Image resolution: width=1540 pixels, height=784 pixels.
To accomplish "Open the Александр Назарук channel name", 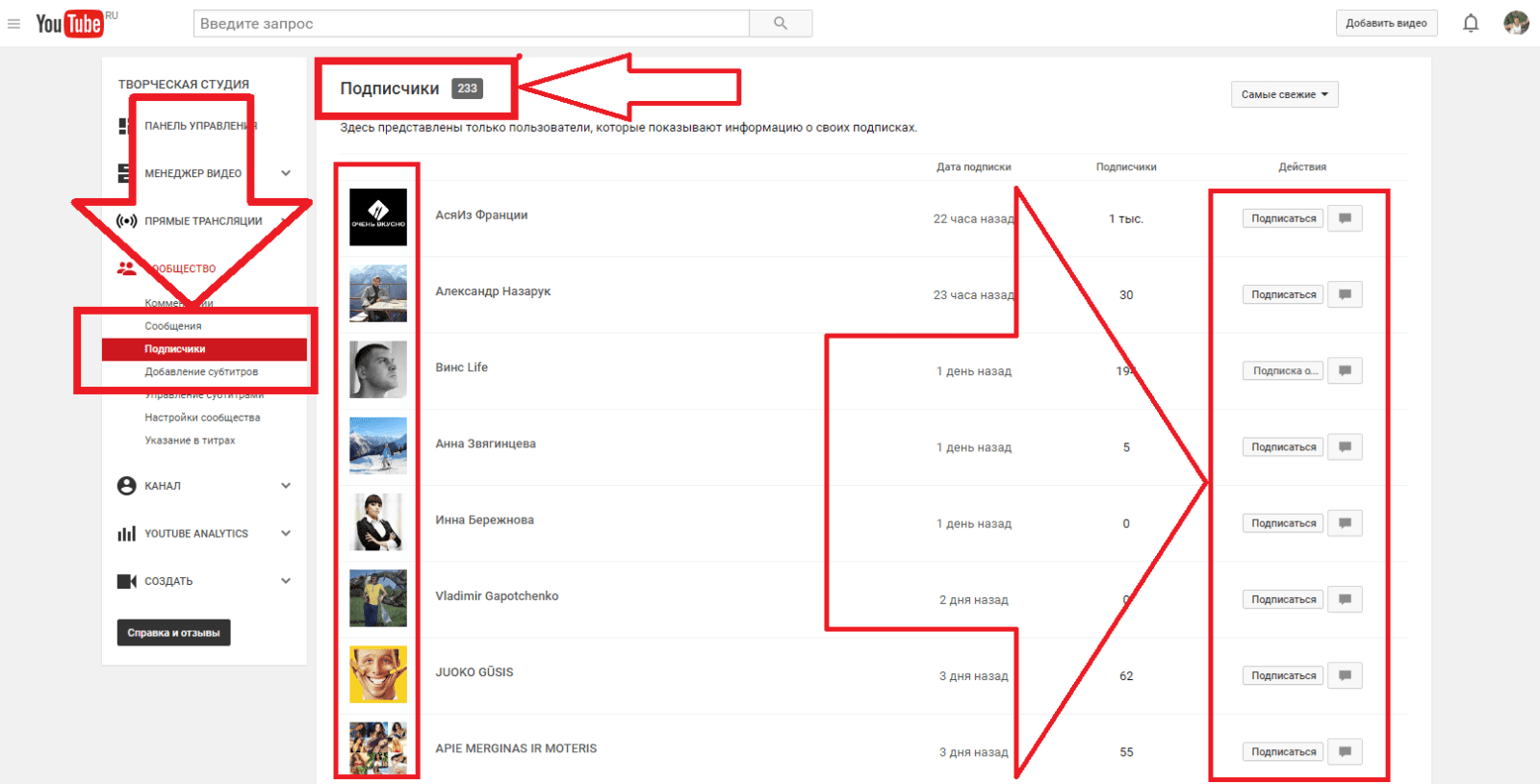I will point(493,291).
